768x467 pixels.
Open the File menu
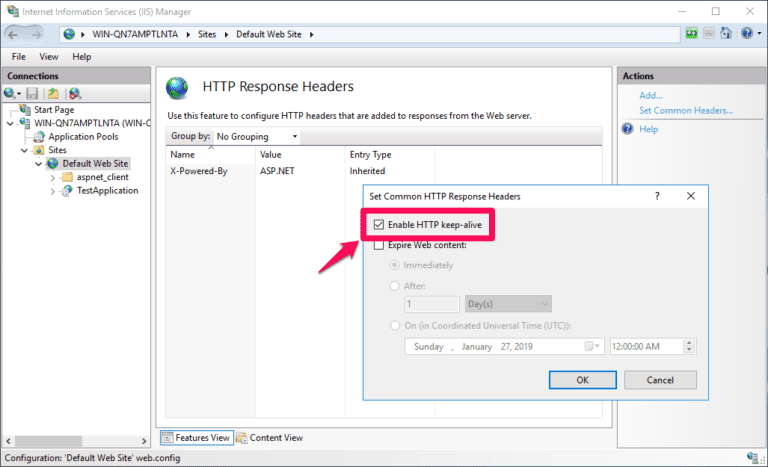19,57
